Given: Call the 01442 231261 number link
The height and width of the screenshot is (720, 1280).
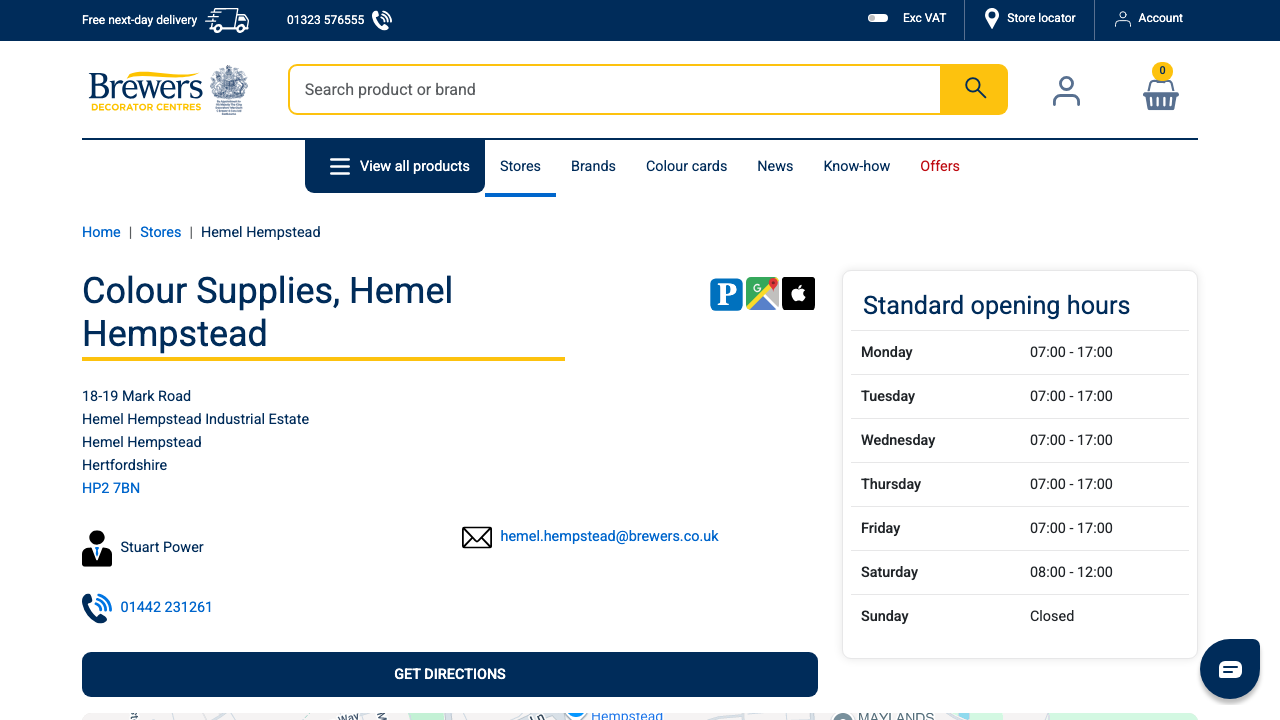Looking at the screenshot, I should [x=166, y=607].
